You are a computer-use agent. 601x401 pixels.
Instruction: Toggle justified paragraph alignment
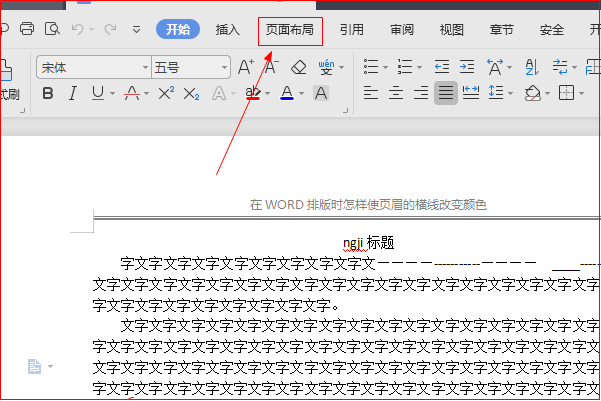446,93
